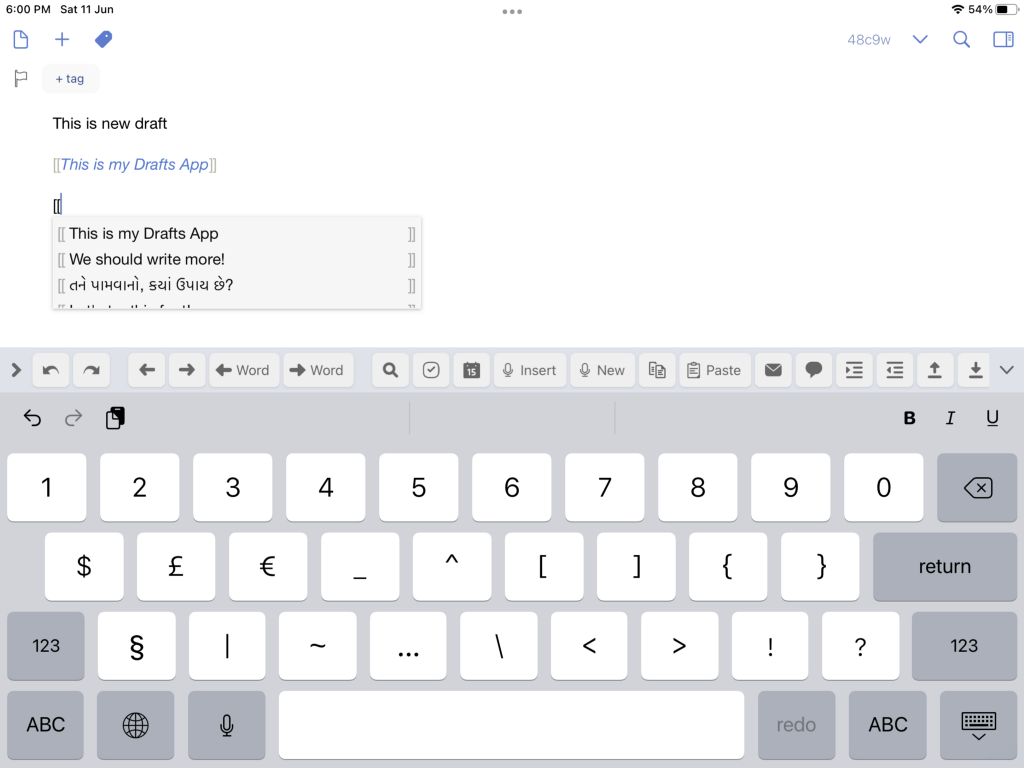1024x768 pixels.
Task: Open the tag filter icon
Action: click(103, 40)
